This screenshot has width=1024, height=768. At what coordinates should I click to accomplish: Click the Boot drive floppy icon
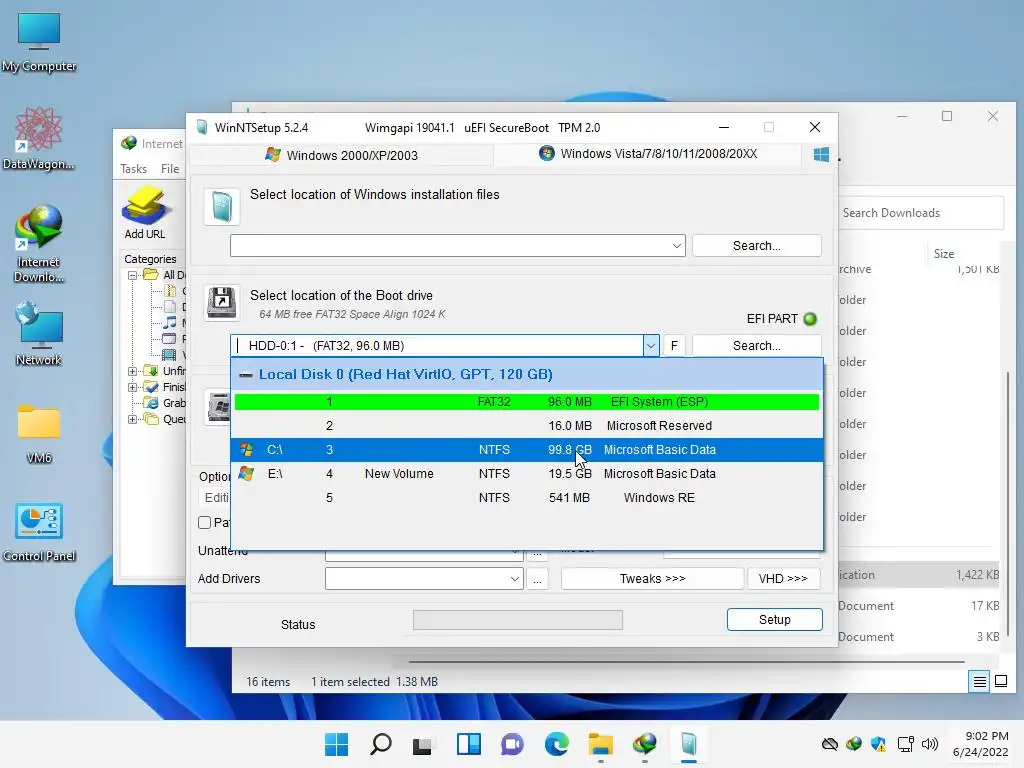222,302
